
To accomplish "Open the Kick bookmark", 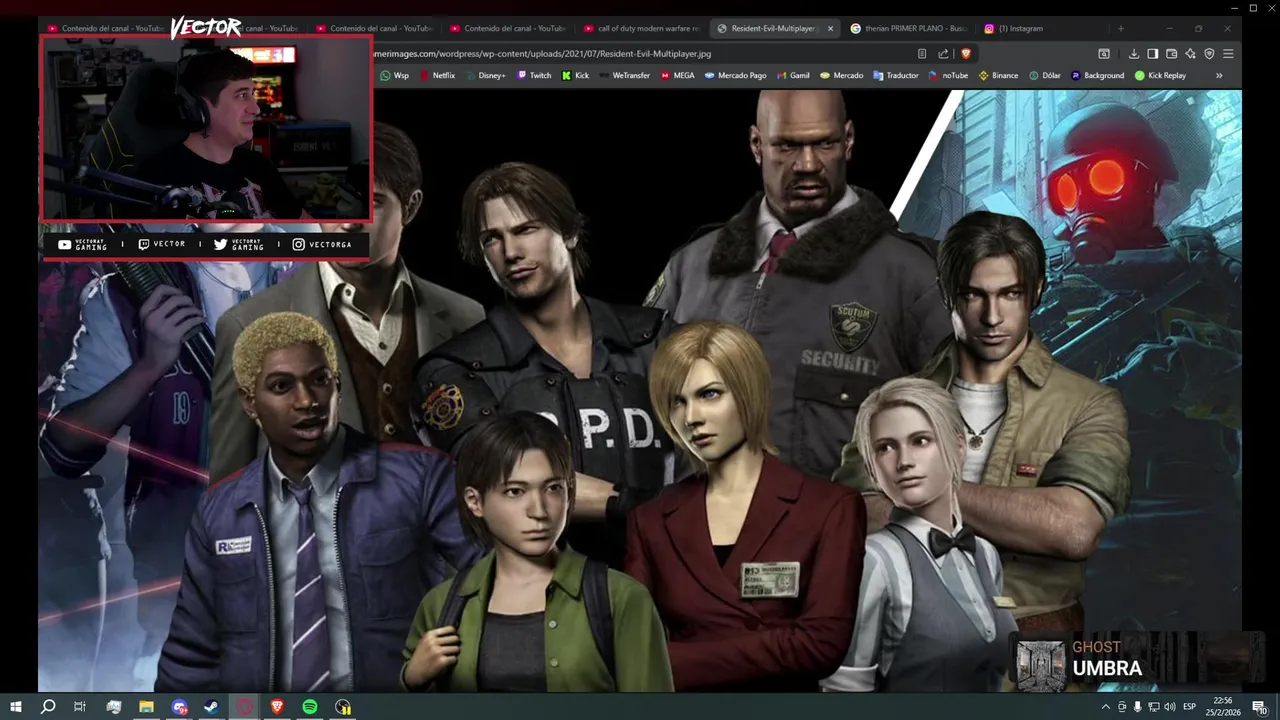I will pyautogui.click(x=575, y=75).
